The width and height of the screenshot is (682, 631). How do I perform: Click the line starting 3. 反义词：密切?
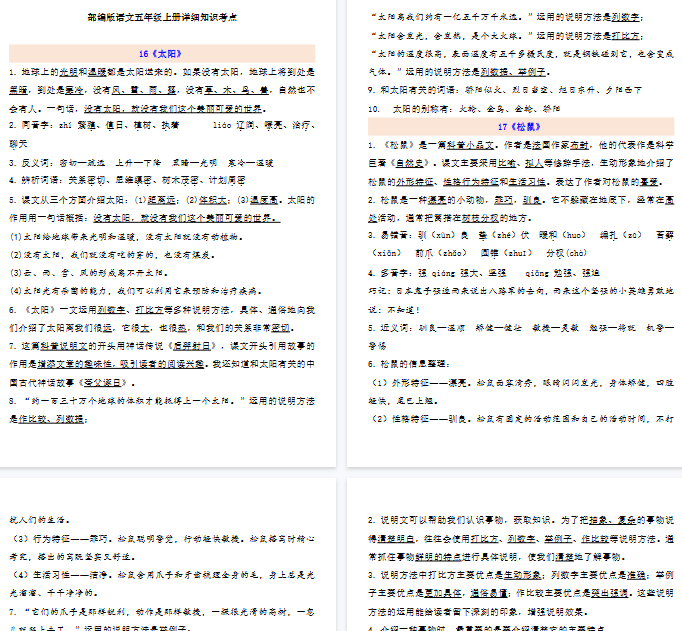click(x=141, y=163)
